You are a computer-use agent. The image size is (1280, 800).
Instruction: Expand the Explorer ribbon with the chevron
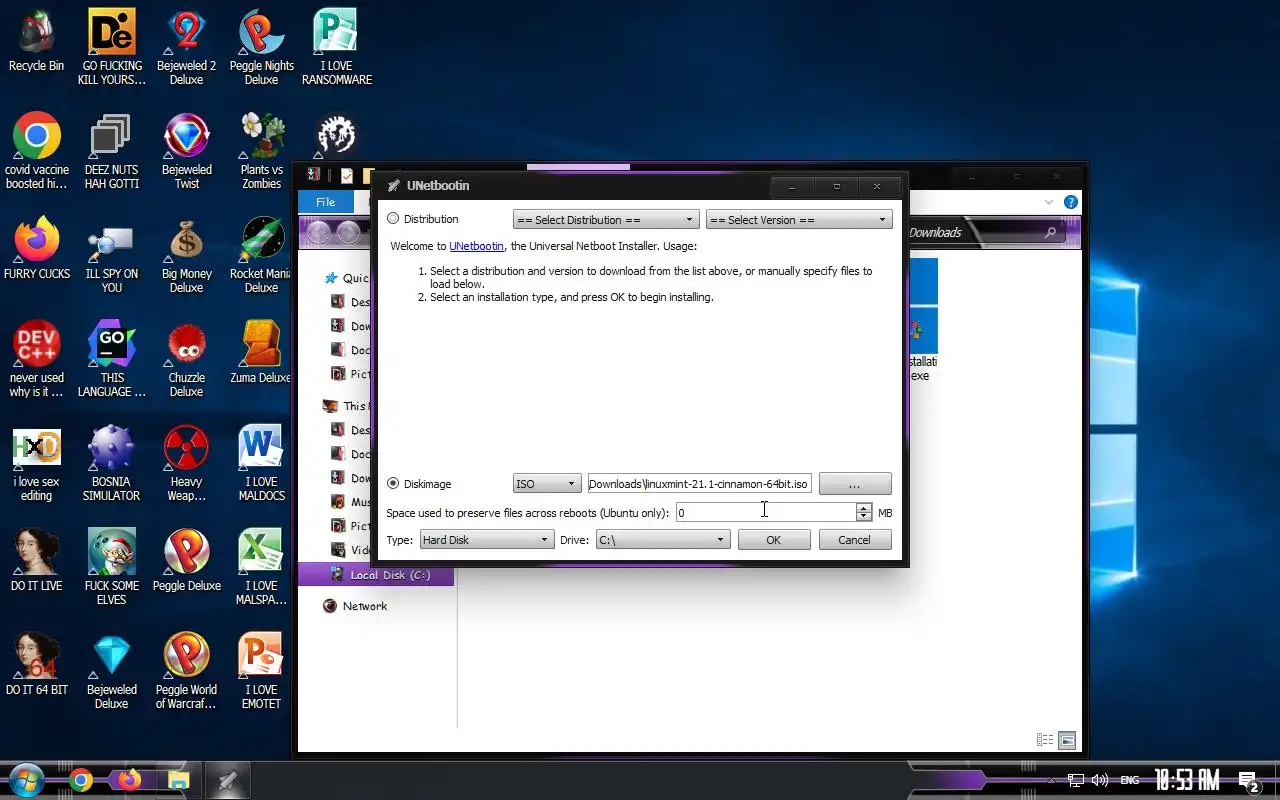[x=1048, y=202]
